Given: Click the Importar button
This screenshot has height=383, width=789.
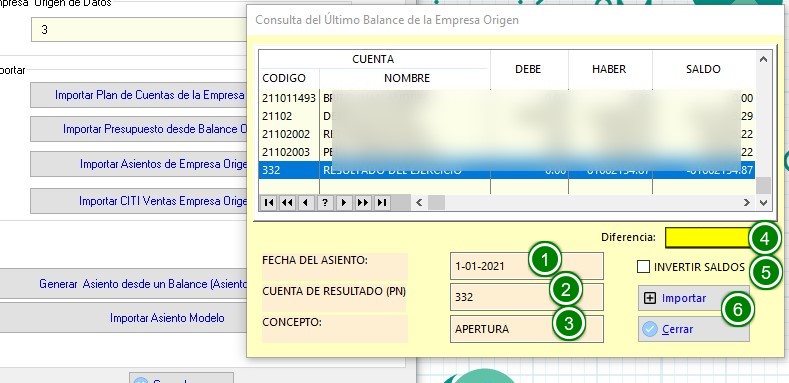Looking at the screenshot, I should 693,298.
